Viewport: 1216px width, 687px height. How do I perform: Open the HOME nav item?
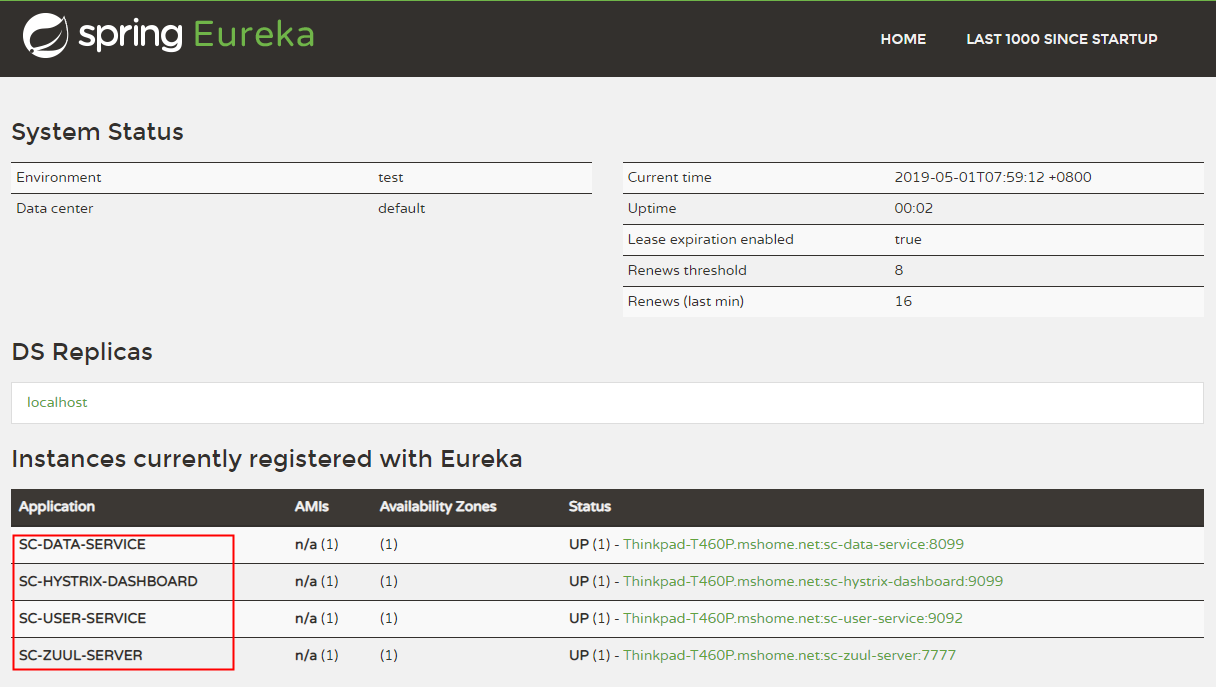coord(903,39)
